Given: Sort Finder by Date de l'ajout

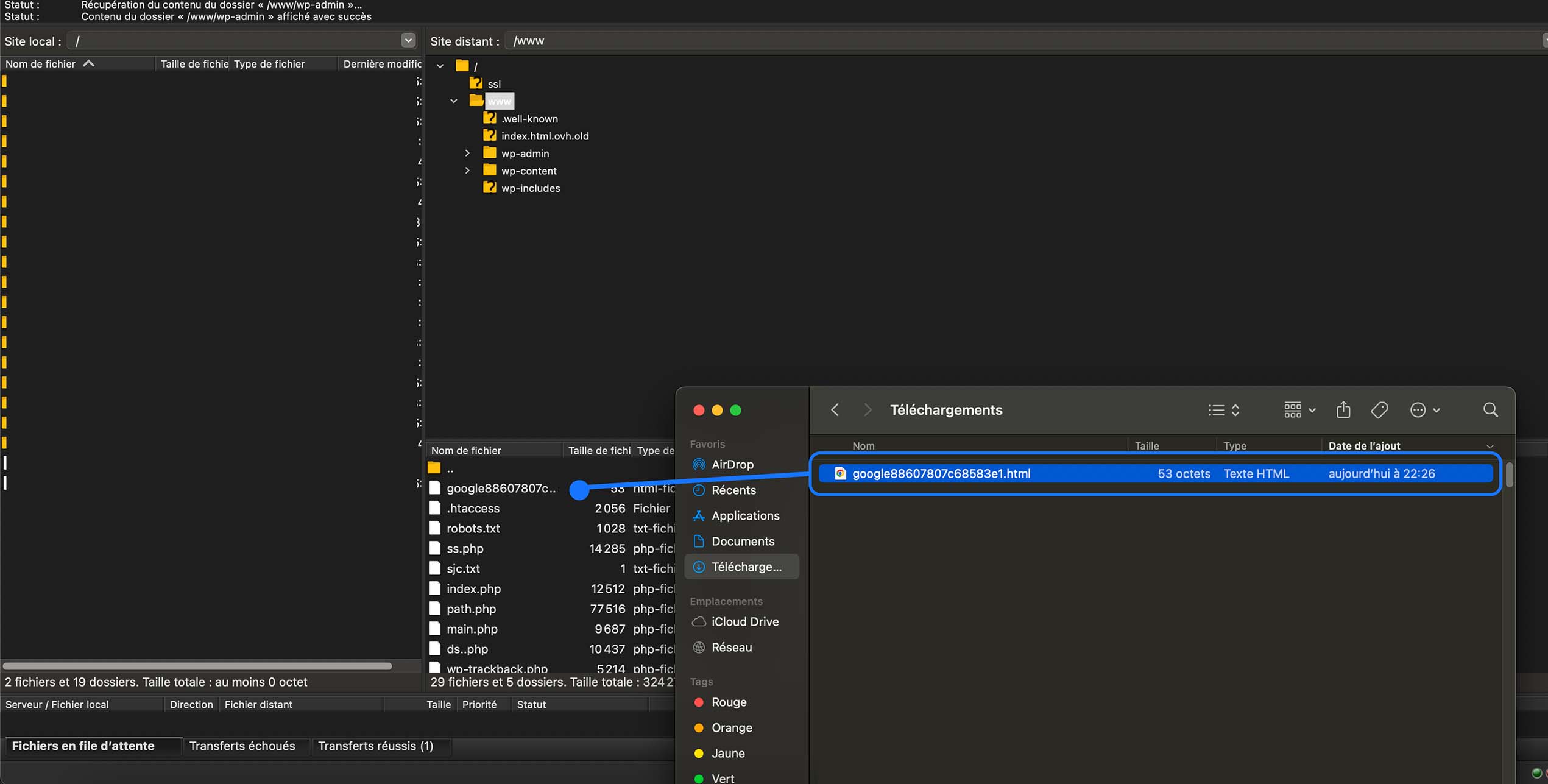Looking at the screenshot, I should pyautogui.click(x=1364, y=446).
